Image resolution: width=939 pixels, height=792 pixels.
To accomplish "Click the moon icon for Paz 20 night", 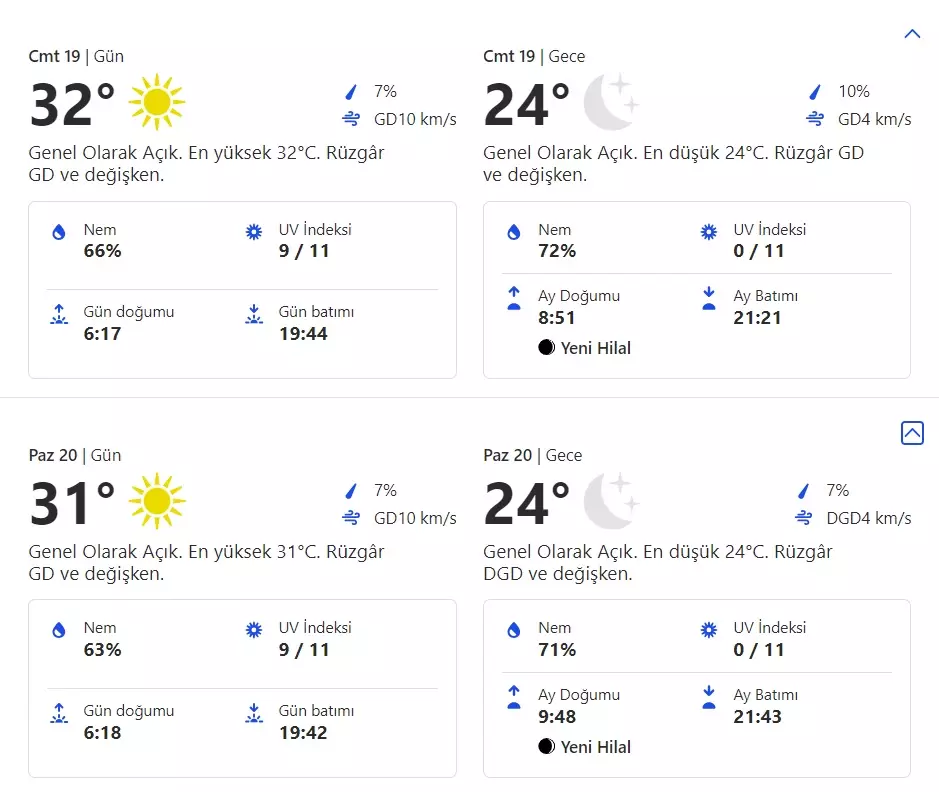I will 610,501.
